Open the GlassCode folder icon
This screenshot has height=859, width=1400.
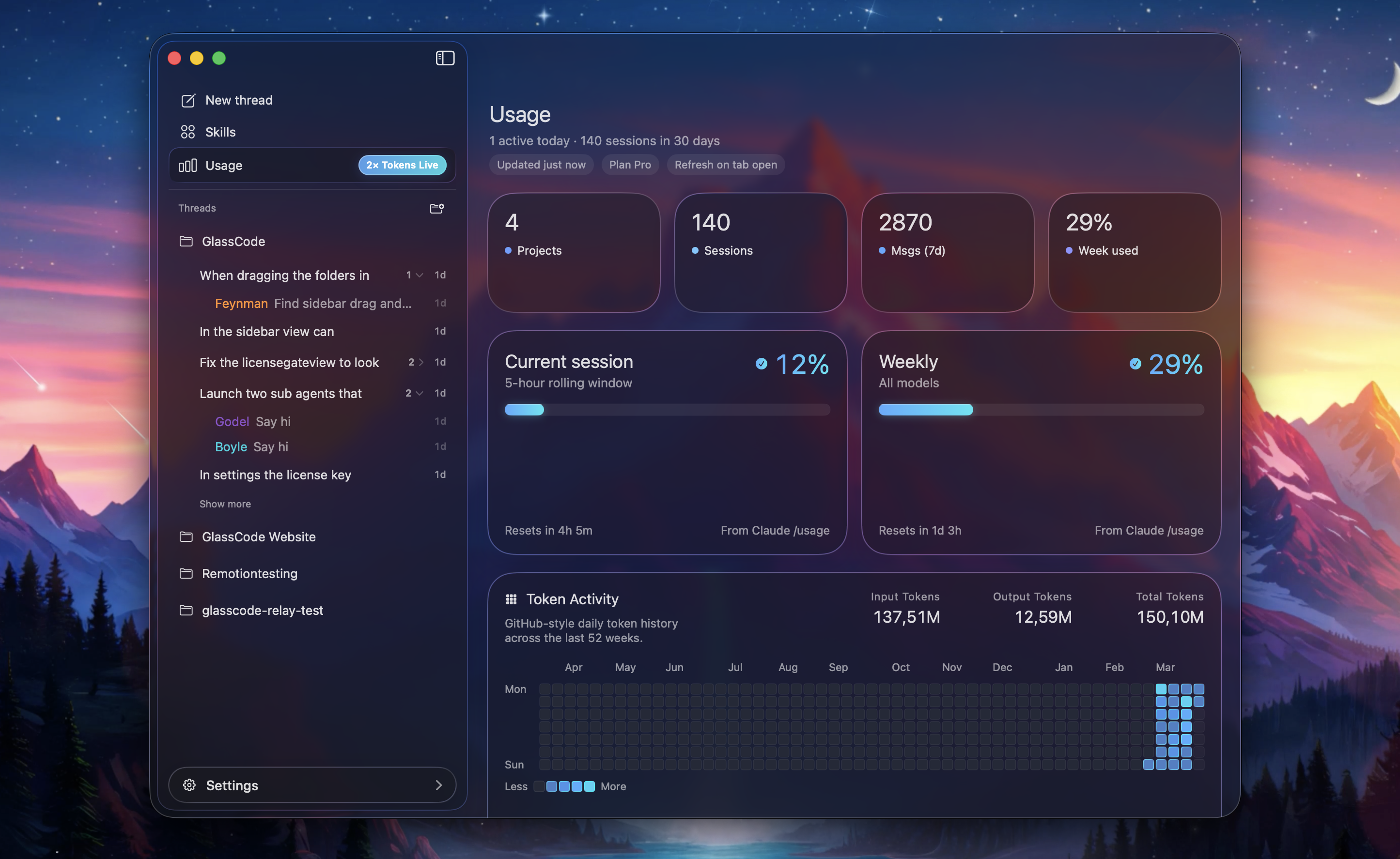[x=186, y=241]
